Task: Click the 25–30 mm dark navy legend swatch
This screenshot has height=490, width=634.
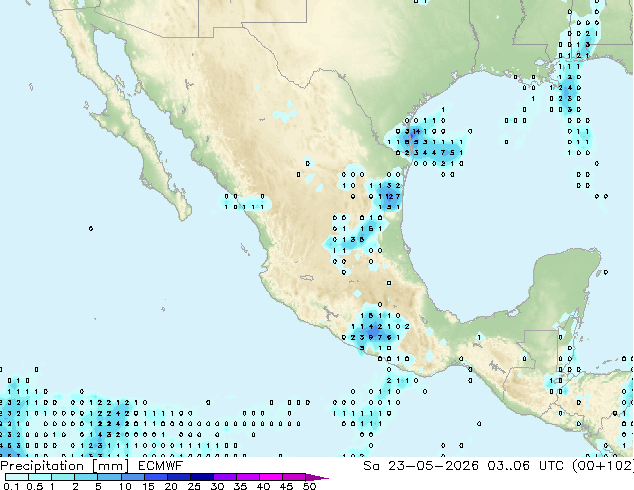Action: pos(201,477)
